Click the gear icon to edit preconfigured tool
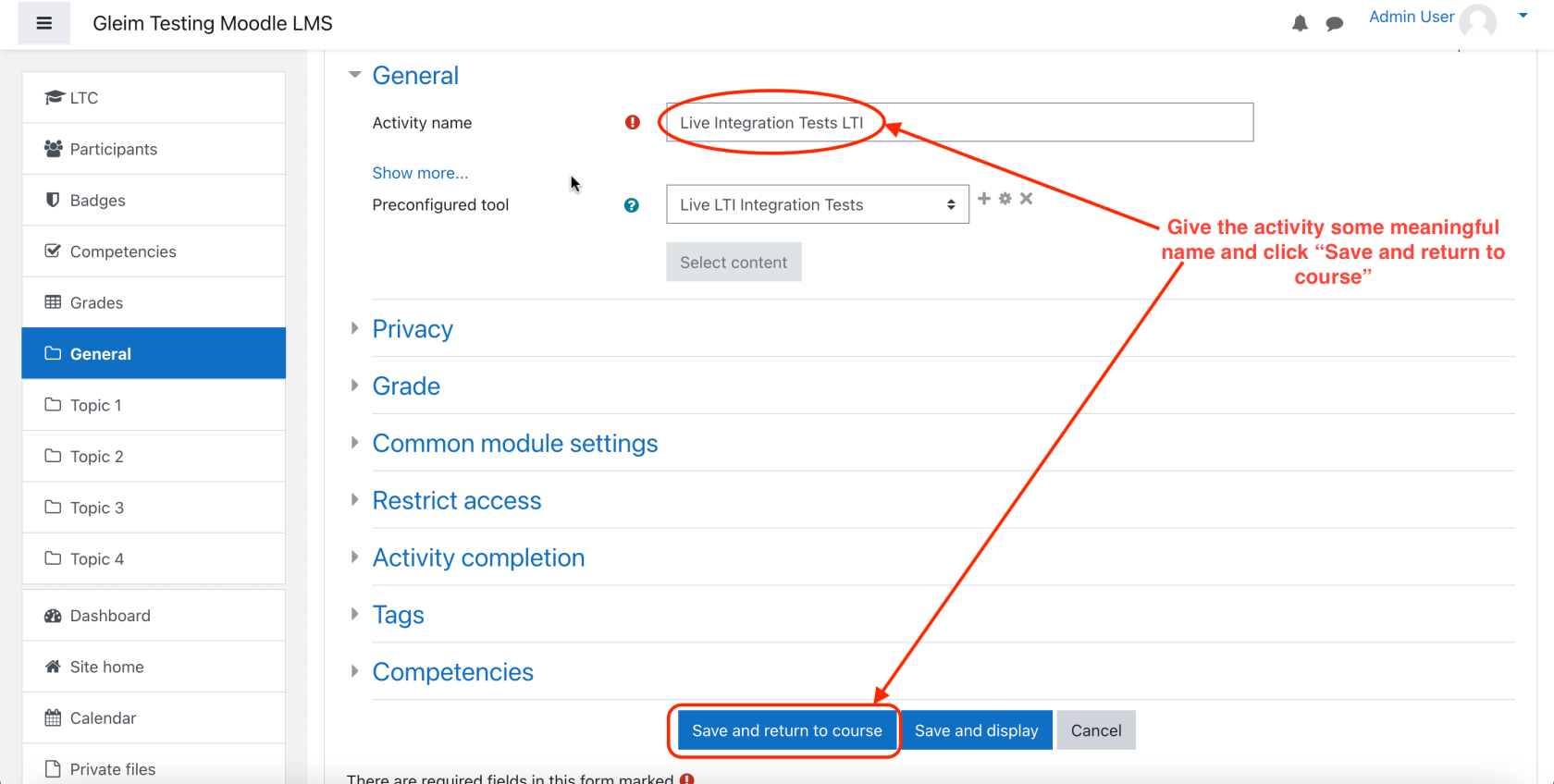The image size is (1554, 784). click(1005, 199)
